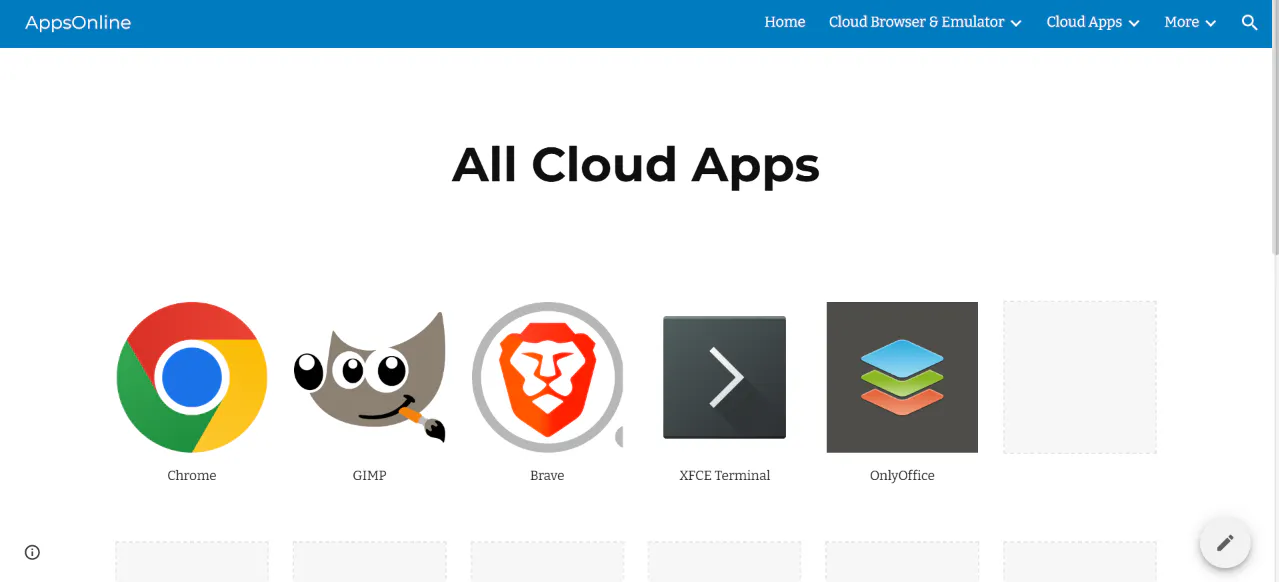Launch the Brave lion icon
Screen dimensions: 1279x582
coord(547,377)
